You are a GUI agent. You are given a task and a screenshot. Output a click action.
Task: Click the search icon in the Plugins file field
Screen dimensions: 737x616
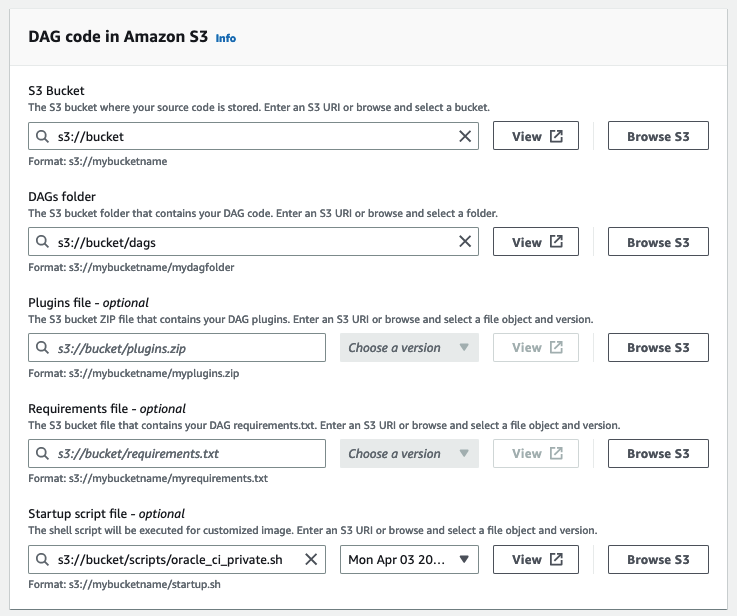[42, 348]
